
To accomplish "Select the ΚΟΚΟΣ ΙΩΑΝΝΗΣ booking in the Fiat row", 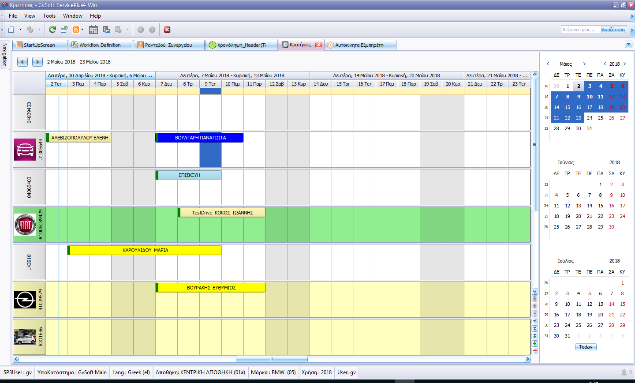I will point(222,213).
